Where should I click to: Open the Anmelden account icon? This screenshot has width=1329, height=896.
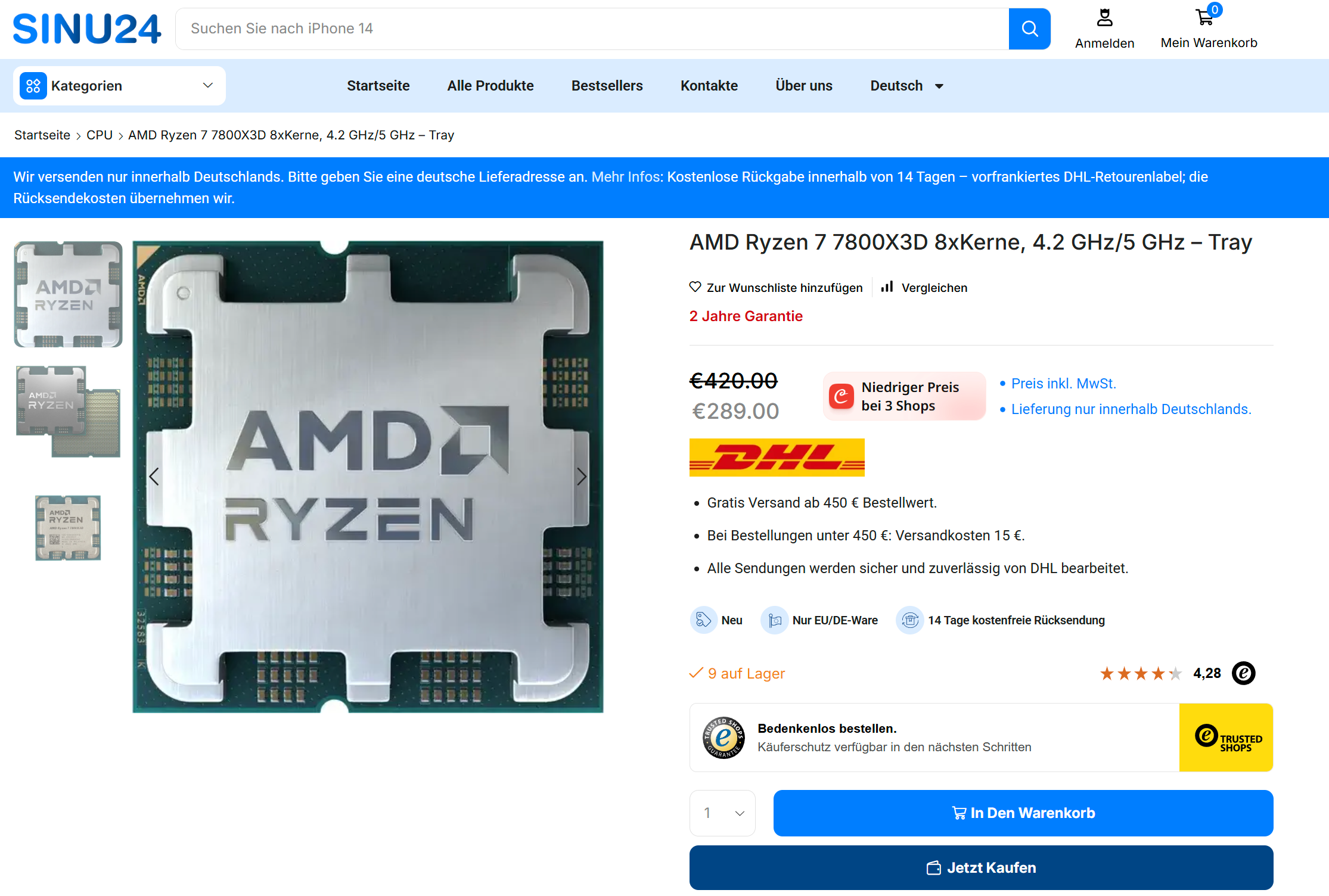(x=1104, y=18)
